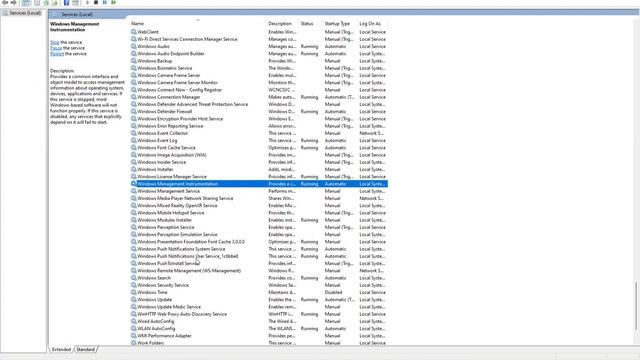
Task: Select the Windows Modules Installer service
Action: pos(259,220)
